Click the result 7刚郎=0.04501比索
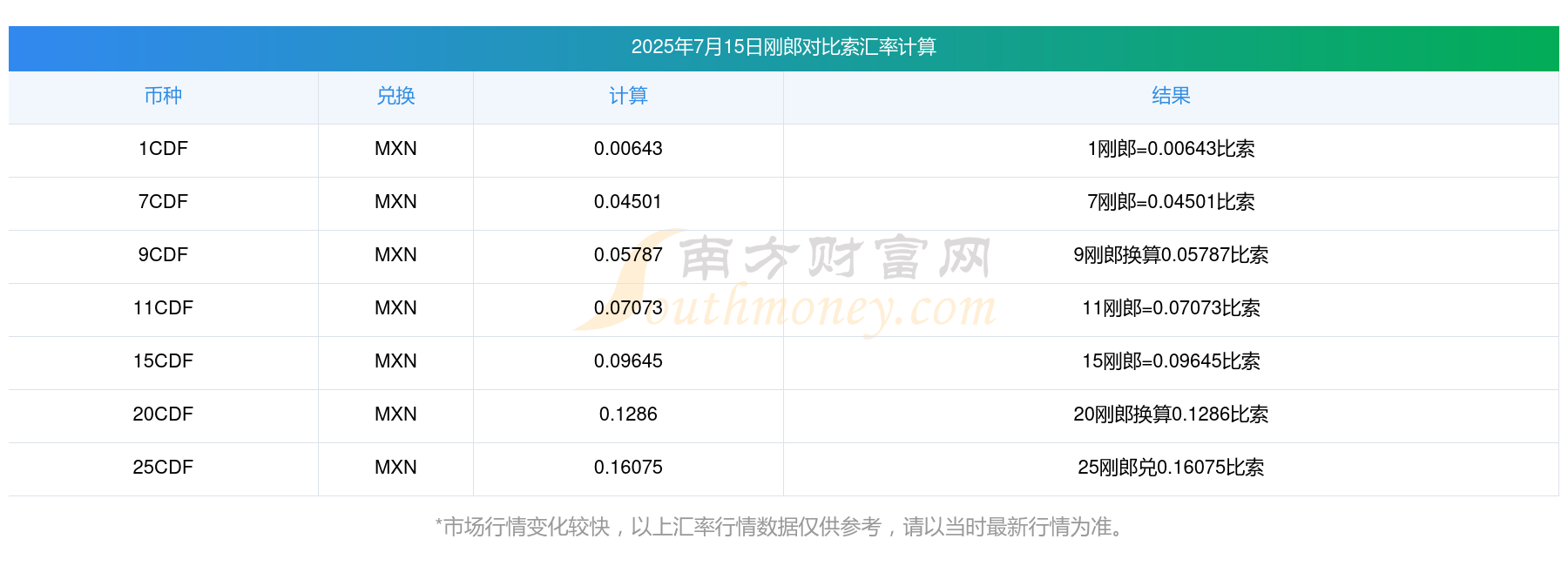Screen dimensions: 1568x566 click(x=1171, y=202)
